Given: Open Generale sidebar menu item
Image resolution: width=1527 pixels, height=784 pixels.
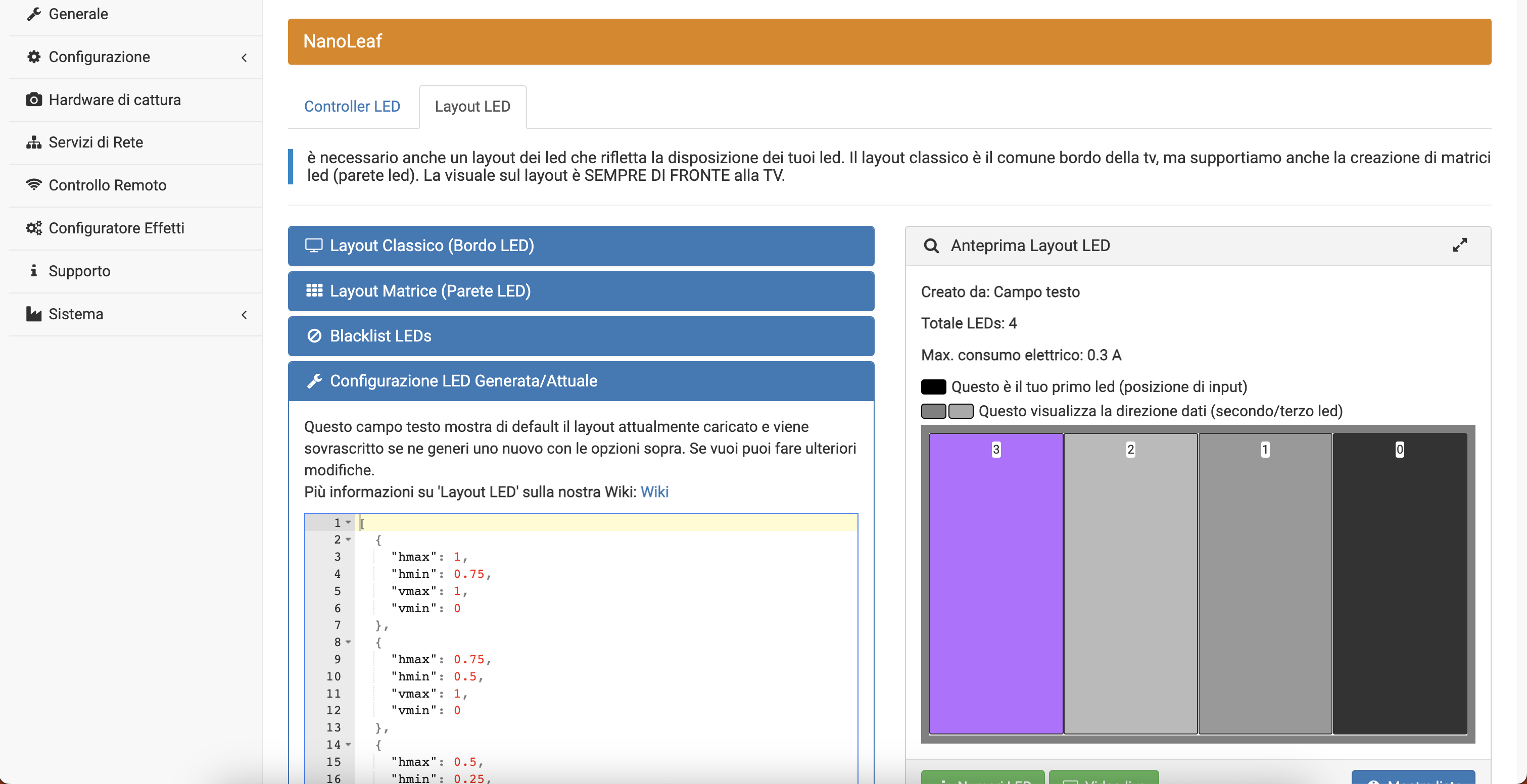Looking at the screenshot, I should 136,14.
